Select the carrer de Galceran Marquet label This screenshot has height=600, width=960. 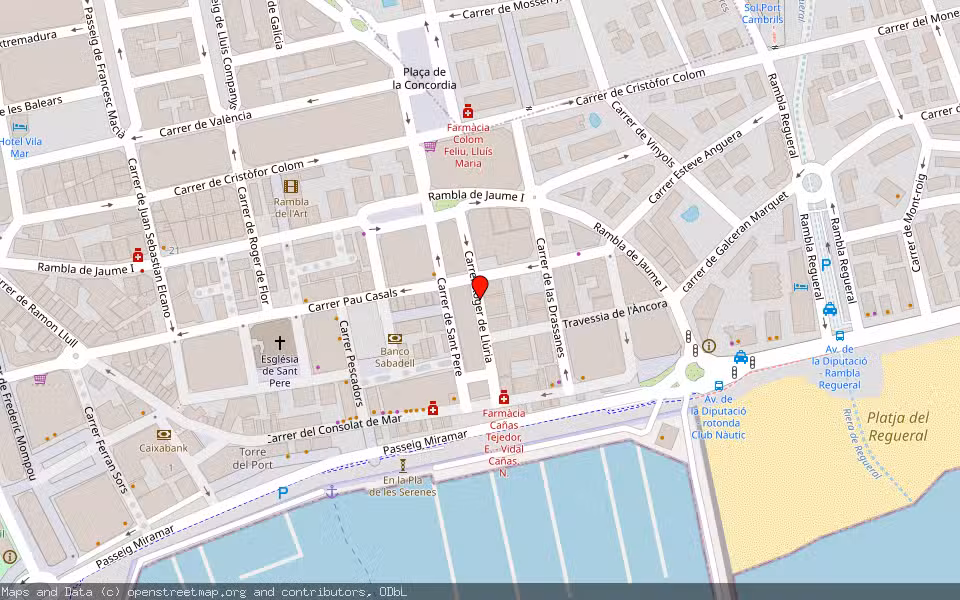[735, 241]
